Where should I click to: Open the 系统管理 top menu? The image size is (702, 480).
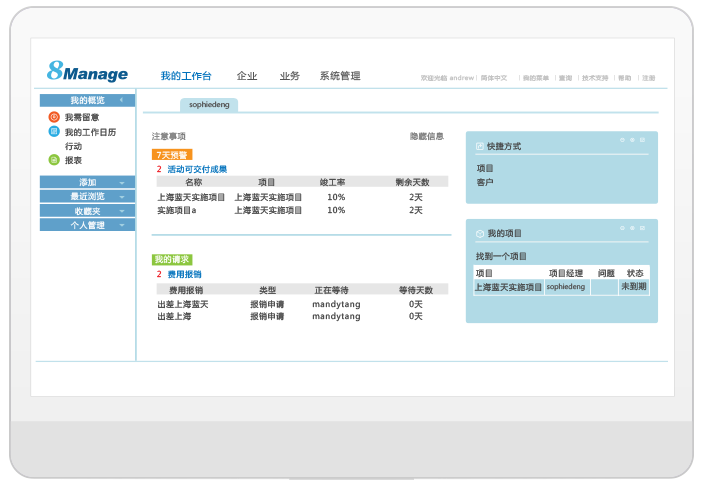[340, 76]
